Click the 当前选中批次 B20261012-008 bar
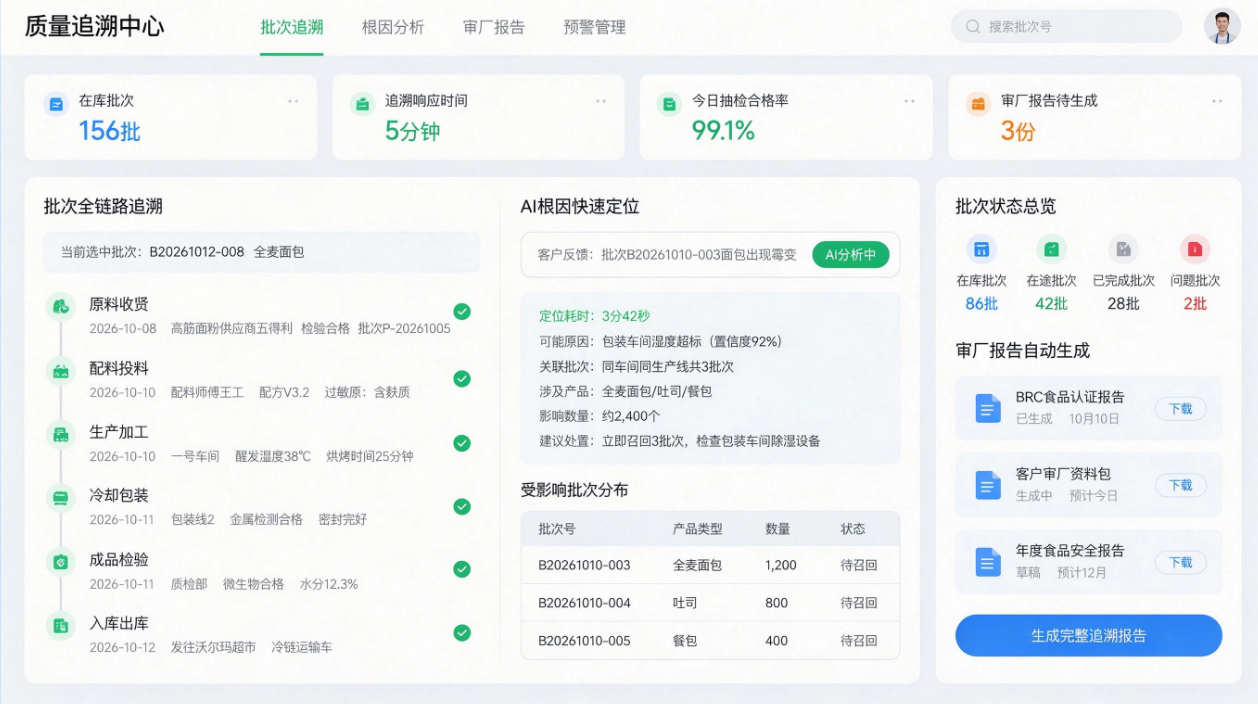Image resolution: width=1258 pixels, height=704 pixels. pos(262,252)
